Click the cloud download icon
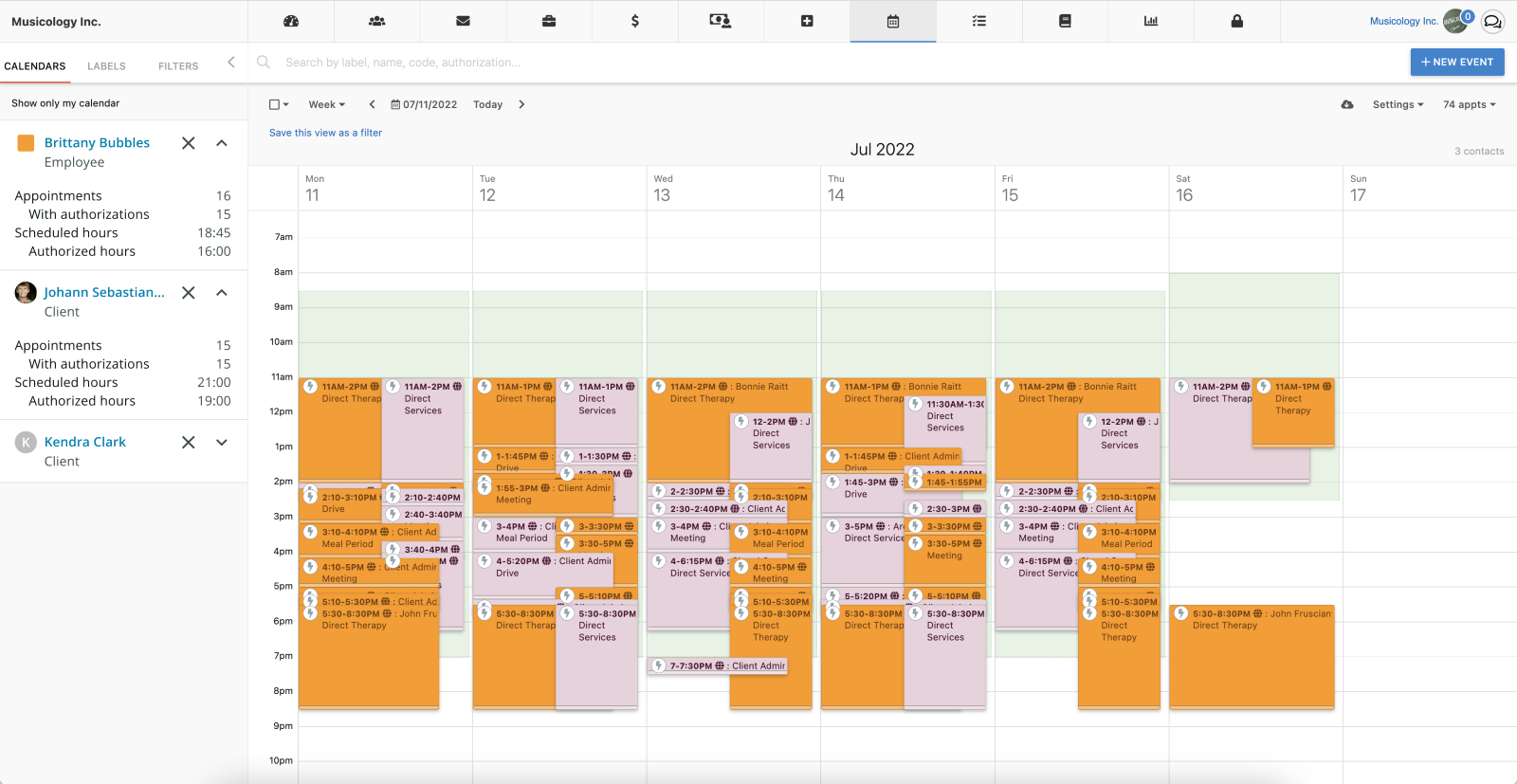The image size is (1517, 784). point(1347,104)
